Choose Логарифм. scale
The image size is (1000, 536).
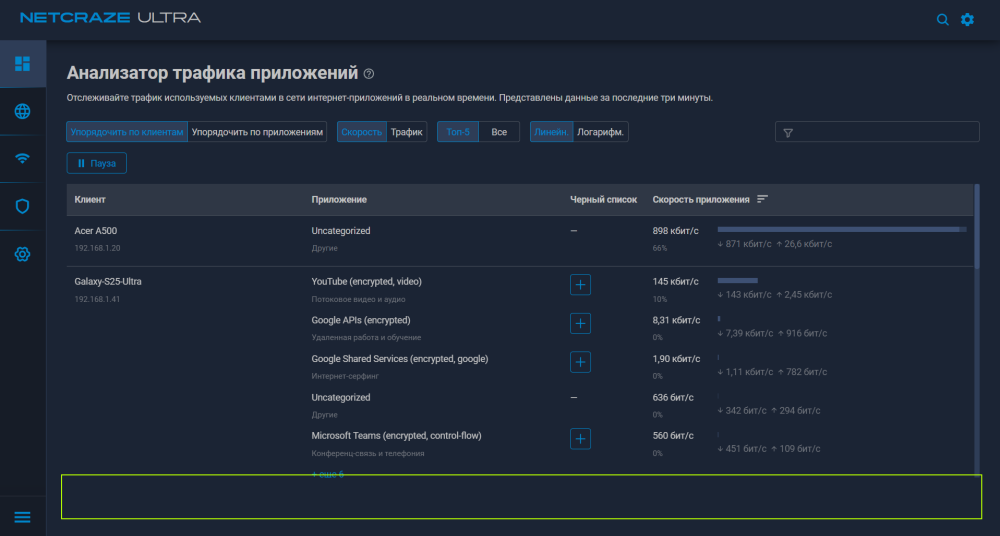[x=601, y=132]
